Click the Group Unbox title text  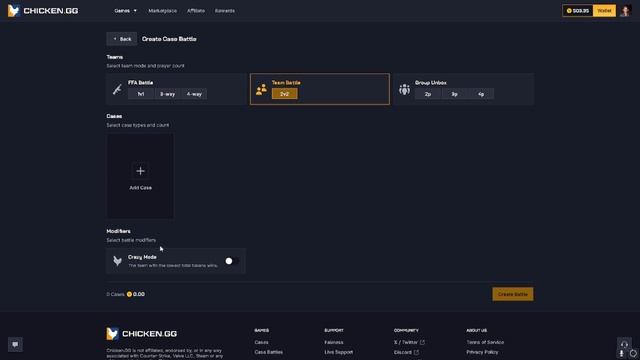point(431,82)
